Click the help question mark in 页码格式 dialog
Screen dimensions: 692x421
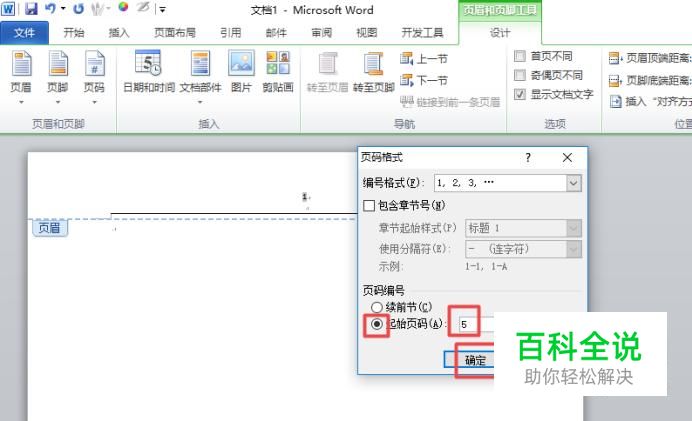tap(528, 158)
